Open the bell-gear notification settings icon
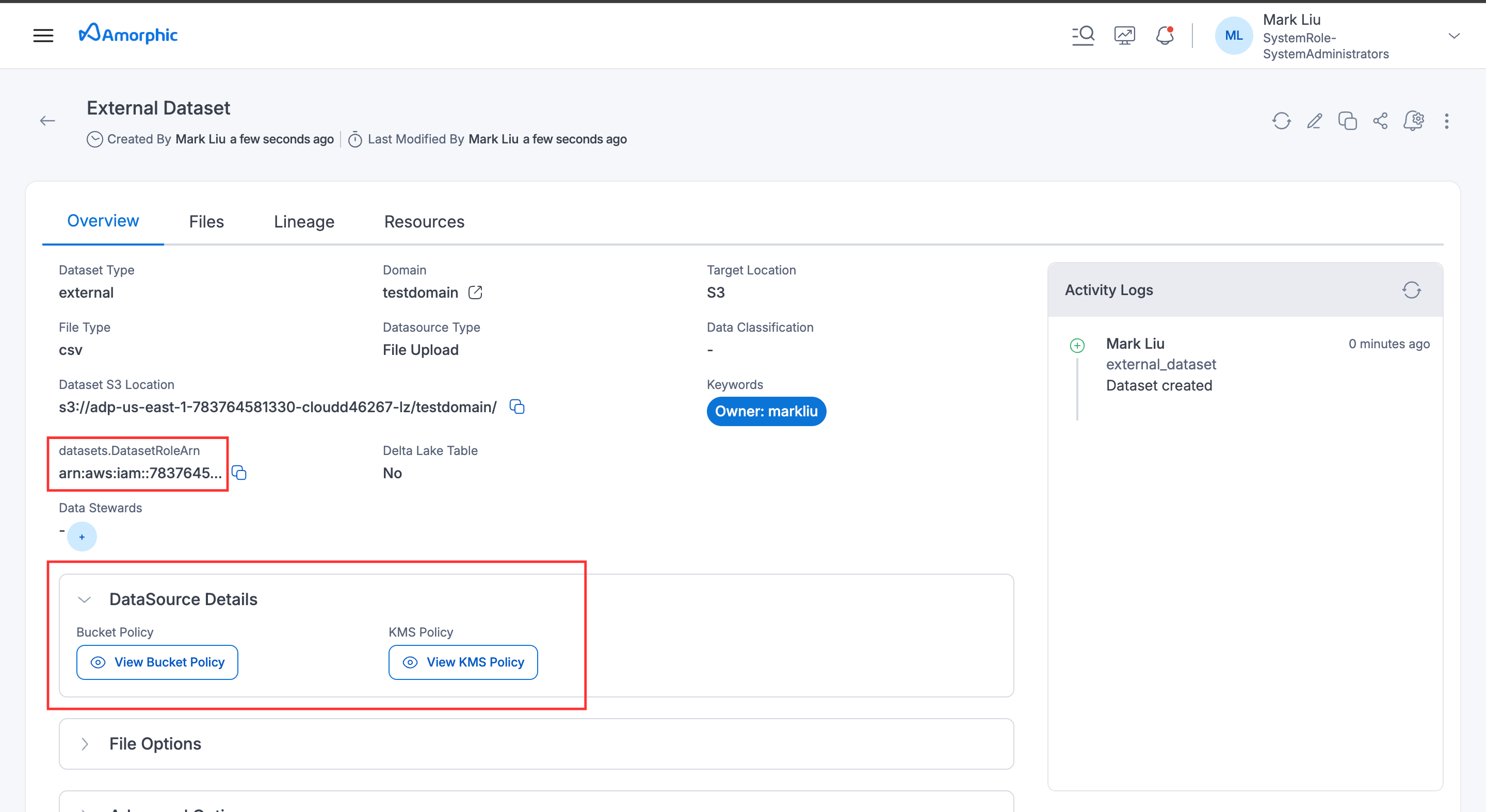The height and width of the screenshot is (812, 1486). click(x=1414, y=121)
